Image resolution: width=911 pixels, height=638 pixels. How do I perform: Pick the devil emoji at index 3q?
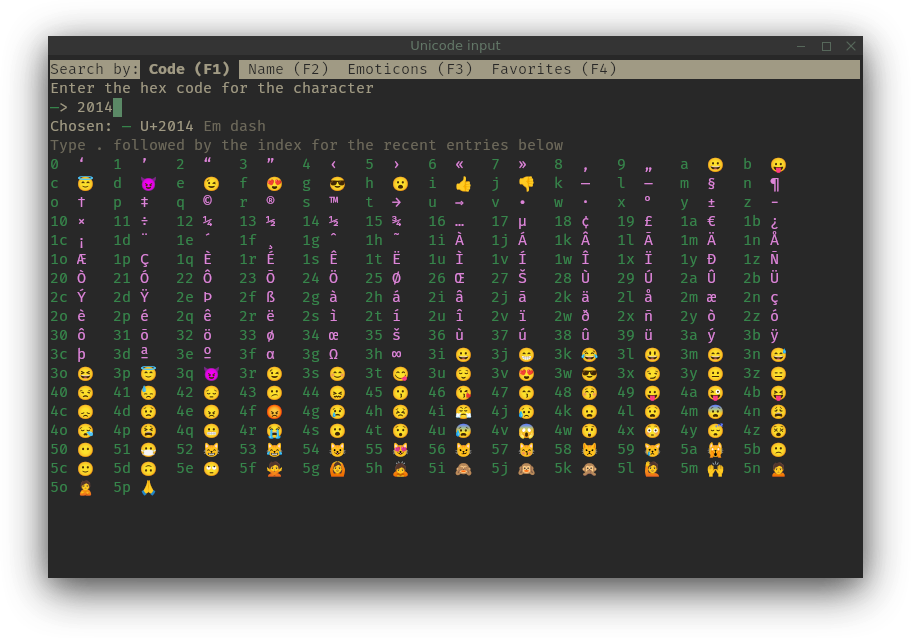tap(211, 374)
